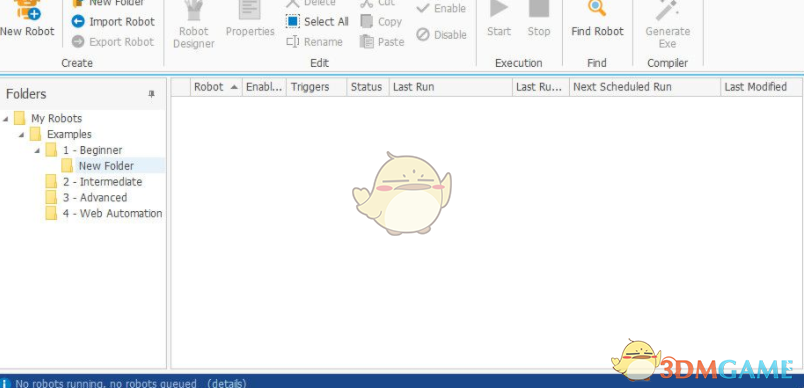Sort by Next Scheduled Run column
Screen dimensions: 804x388
(645, 87)
